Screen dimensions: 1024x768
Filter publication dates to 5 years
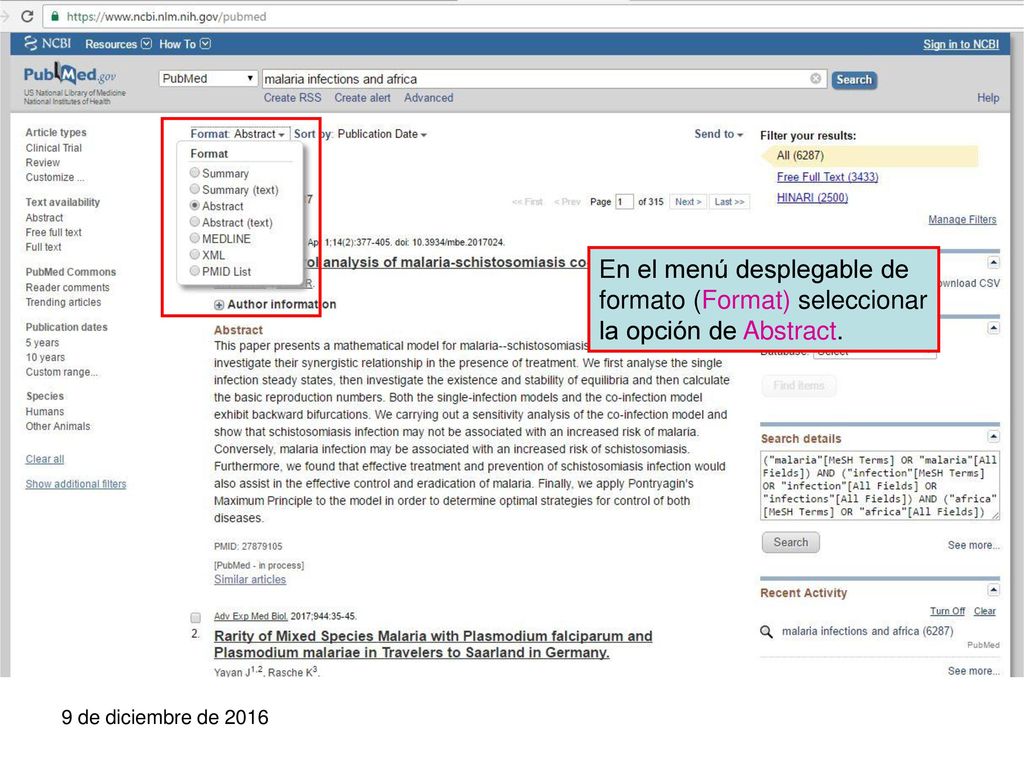tap(42, 343)
